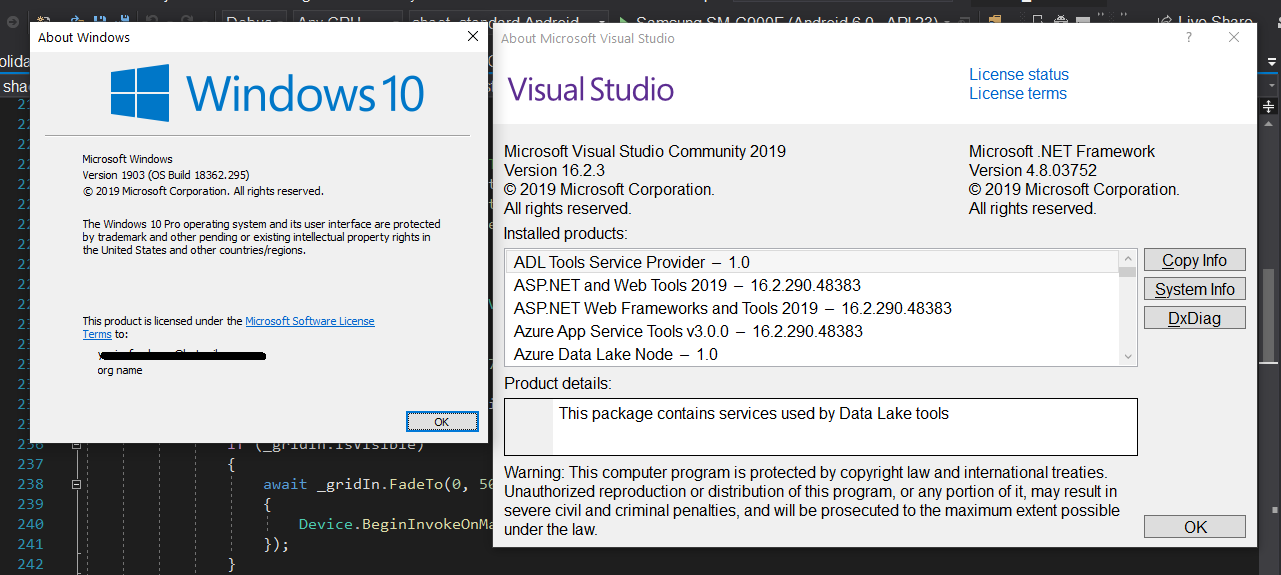This screenshot has height=575, width=1281.
Task: Open the License terms link
Action: (x=1017, y=93)
